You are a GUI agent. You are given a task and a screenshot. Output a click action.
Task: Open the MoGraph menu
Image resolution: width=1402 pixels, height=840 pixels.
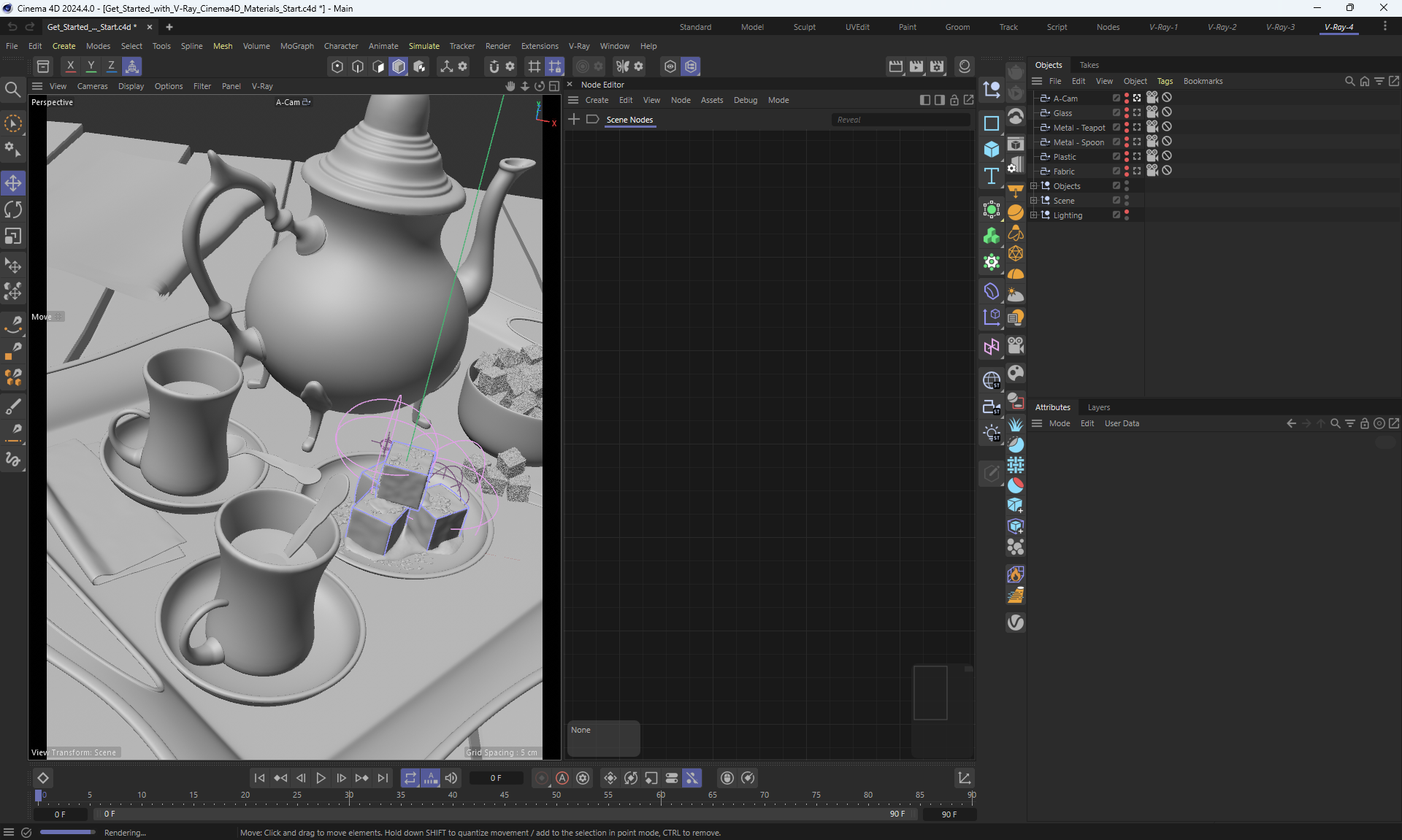click(296, 46)
